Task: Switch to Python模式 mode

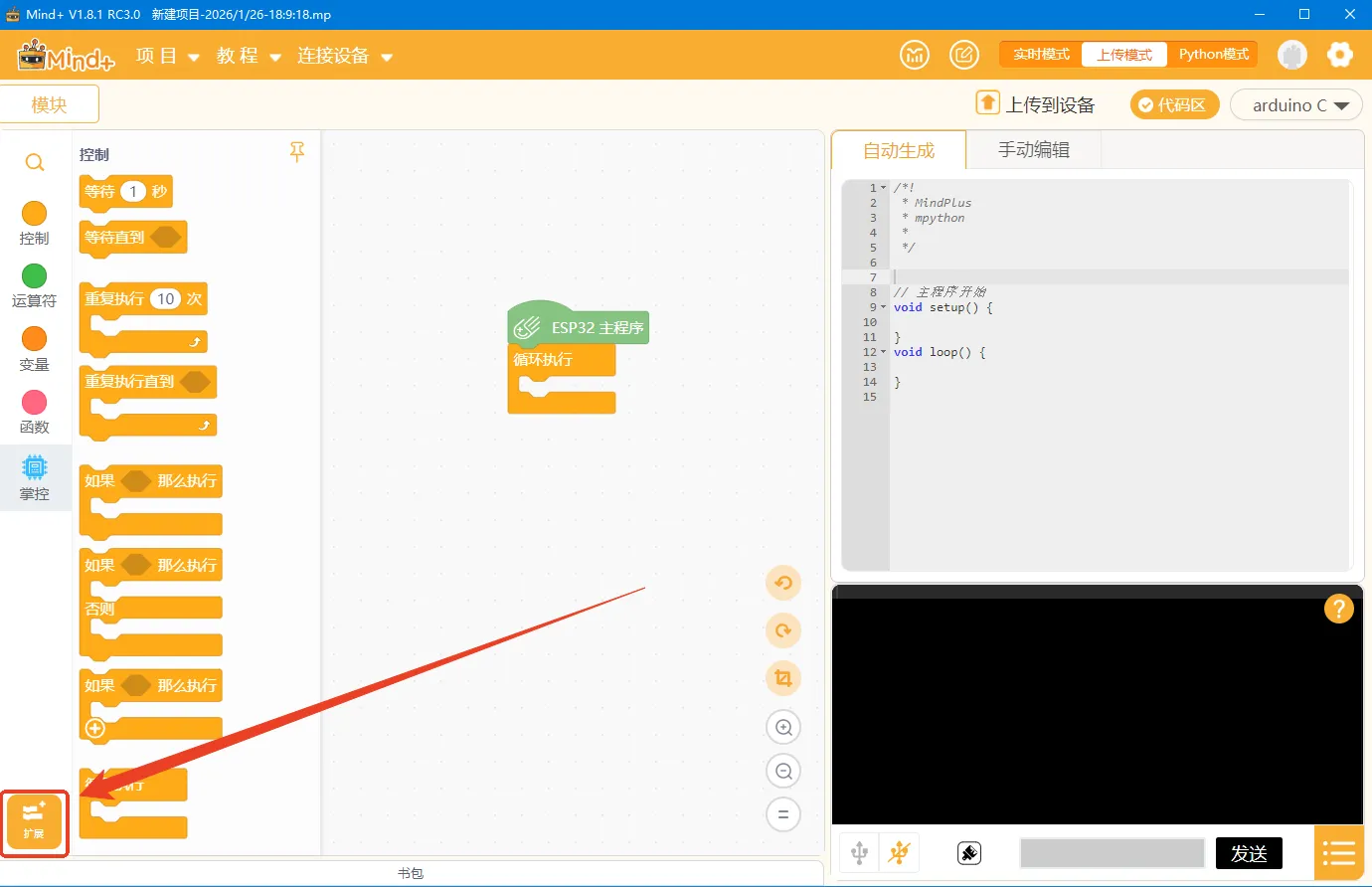Action: coord(1213,55)
